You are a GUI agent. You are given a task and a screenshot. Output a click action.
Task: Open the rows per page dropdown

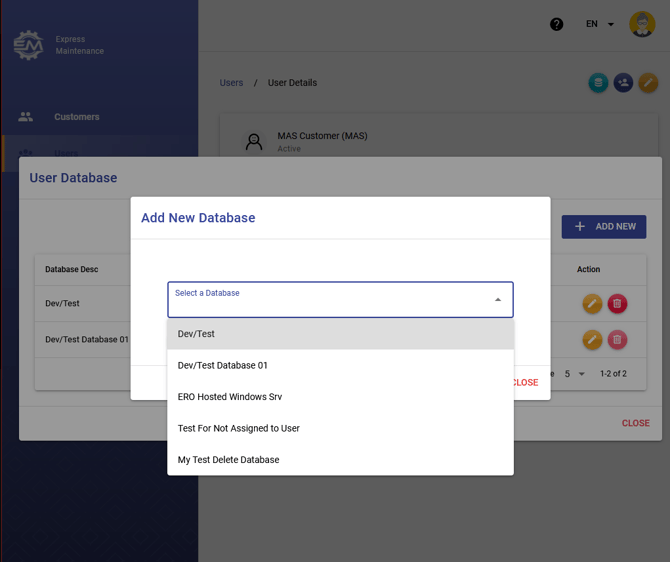tap(574, 374)
